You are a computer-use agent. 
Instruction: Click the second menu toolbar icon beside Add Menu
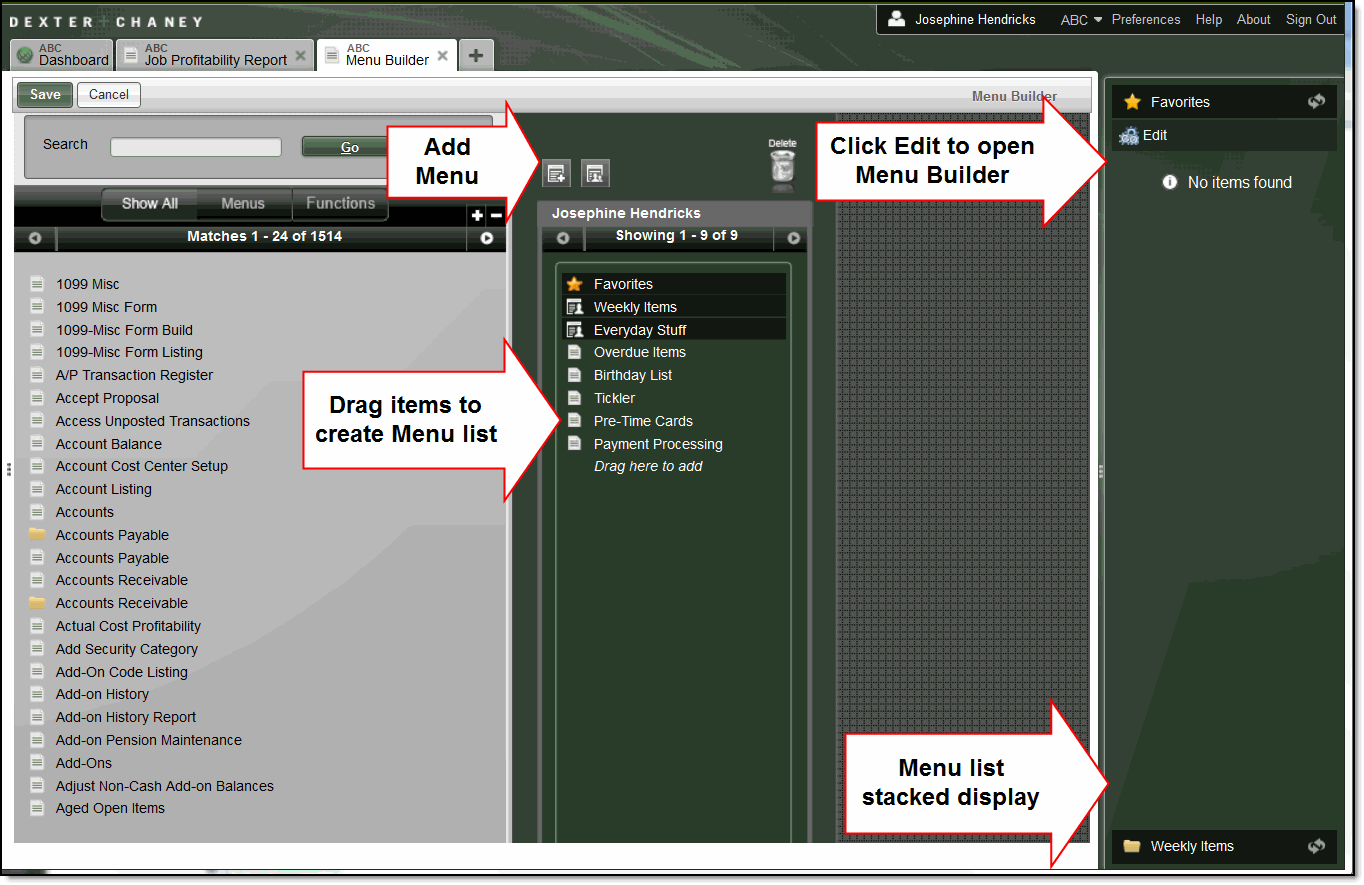pos(595,173)
